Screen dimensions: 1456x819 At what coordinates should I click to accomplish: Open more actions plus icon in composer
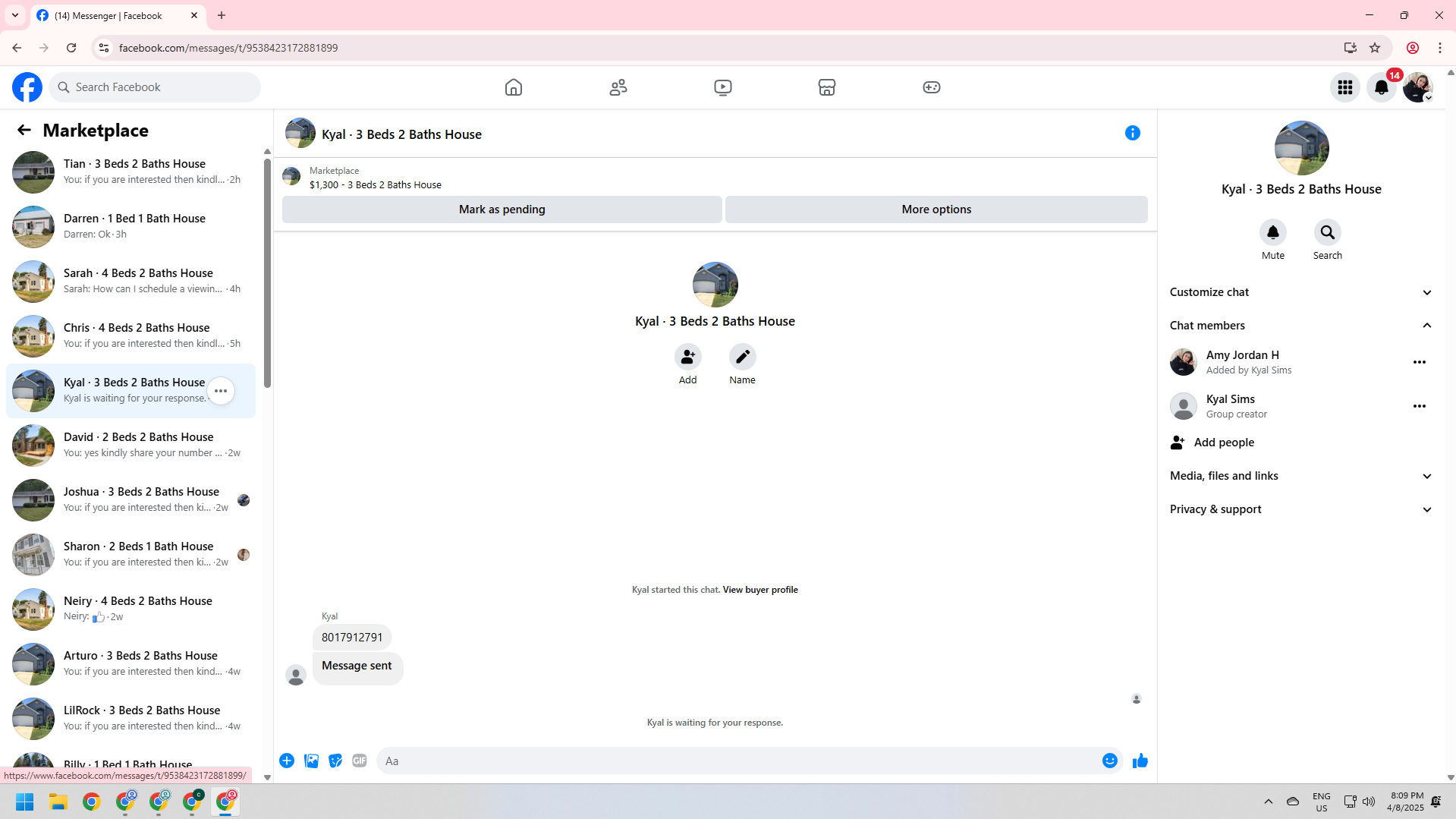(x=287, y=761)
